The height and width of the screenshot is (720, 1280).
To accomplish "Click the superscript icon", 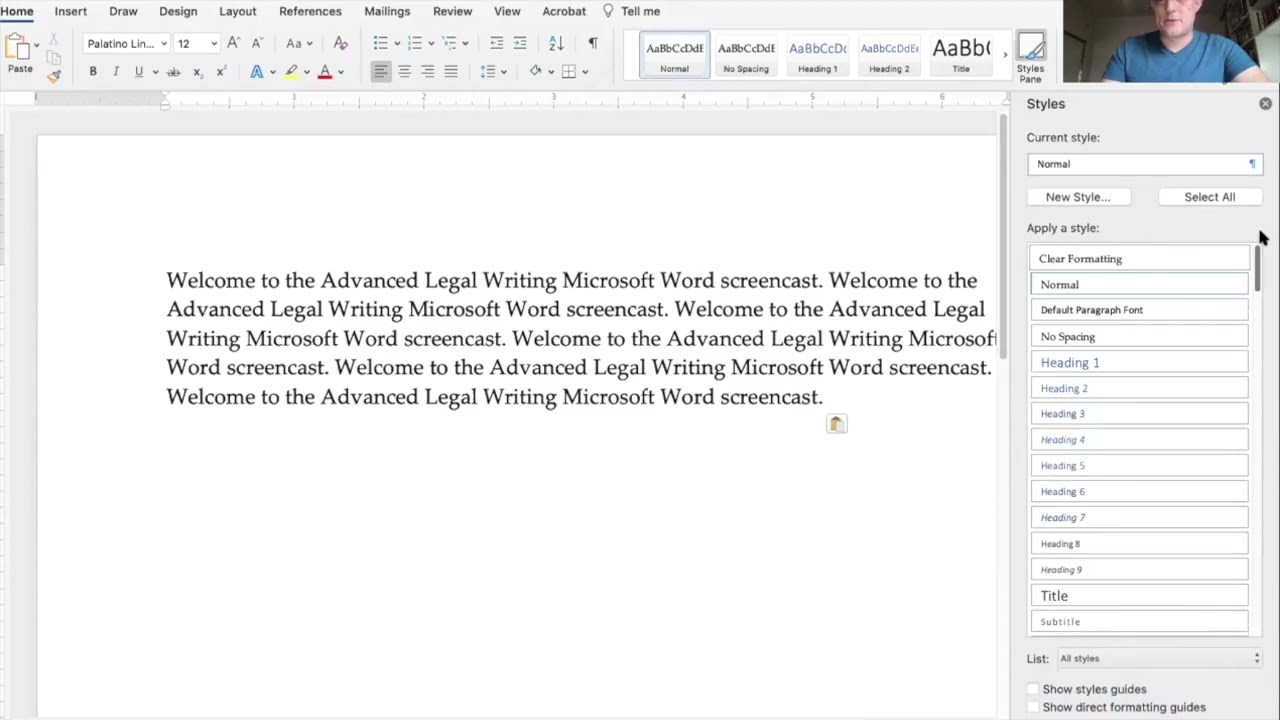I will pos(220,72).
